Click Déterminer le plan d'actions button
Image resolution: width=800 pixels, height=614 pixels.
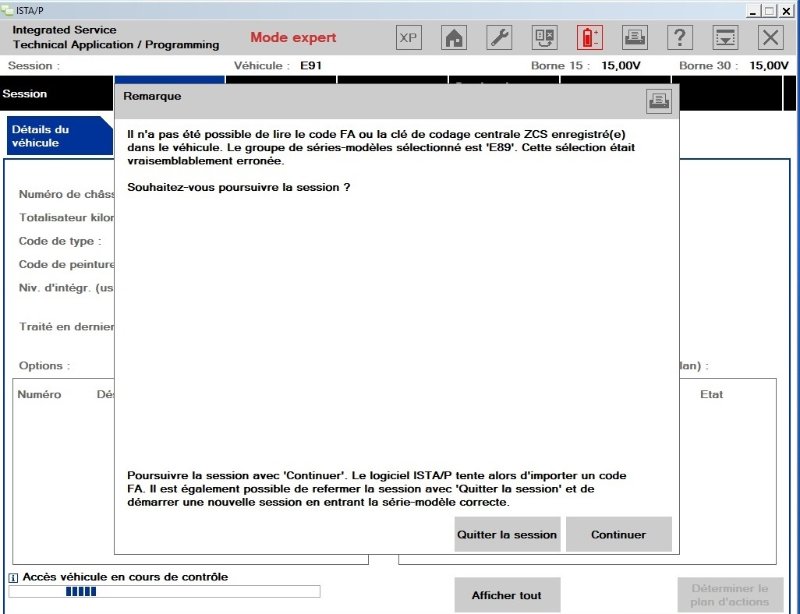point(730,595)
